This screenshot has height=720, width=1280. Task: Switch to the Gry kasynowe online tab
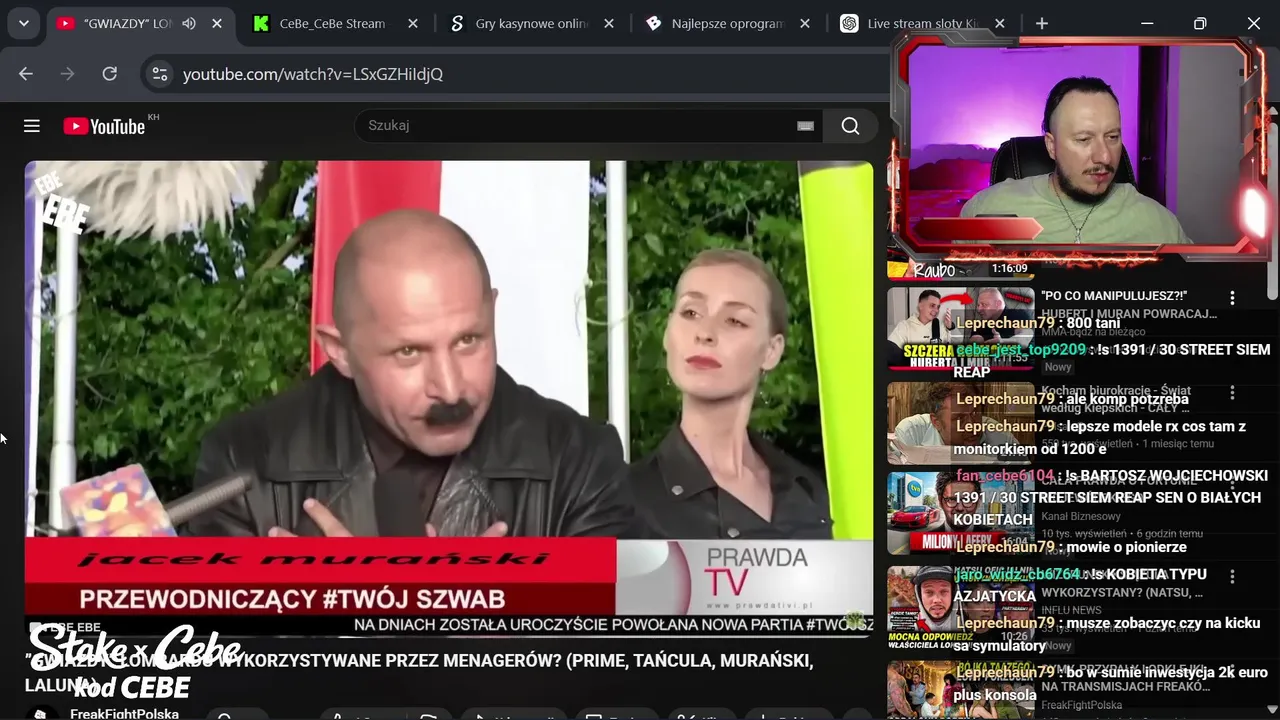pyautogui.click(x=531, y=23)
